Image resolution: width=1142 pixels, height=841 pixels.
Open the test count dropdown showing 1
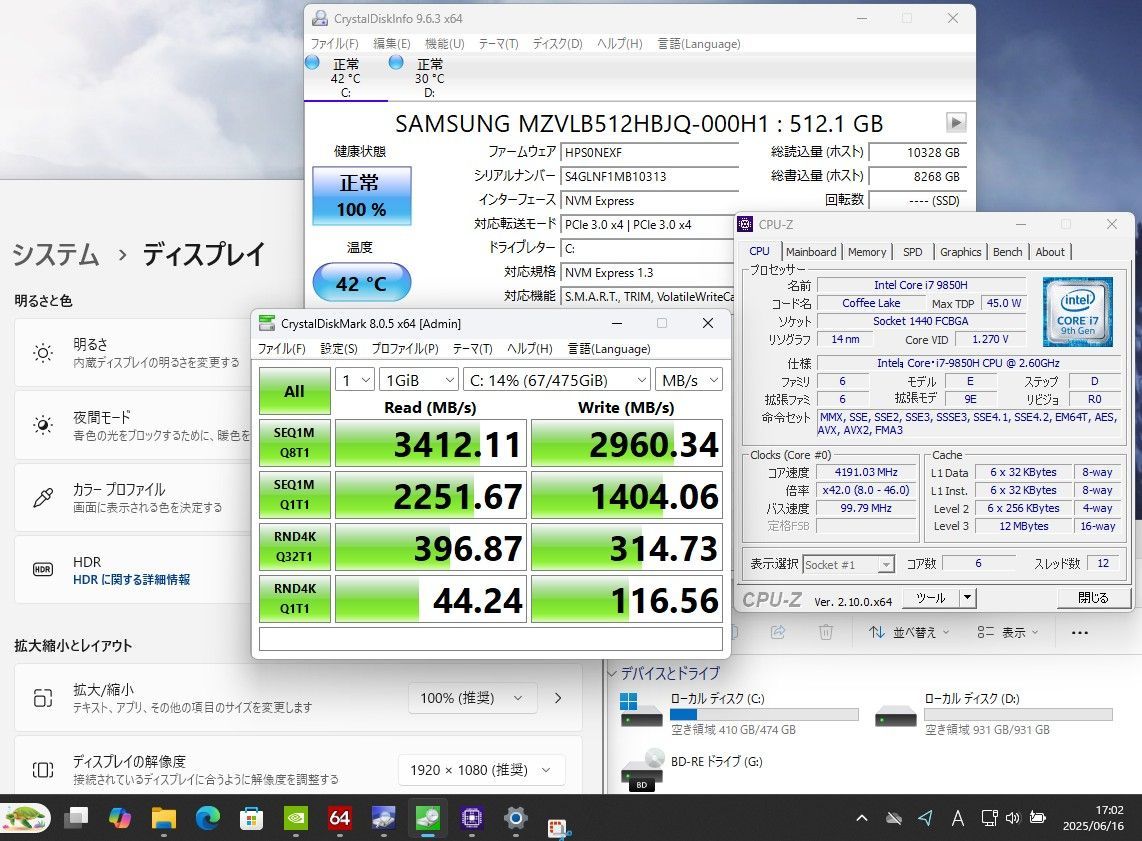pos(355,380)
